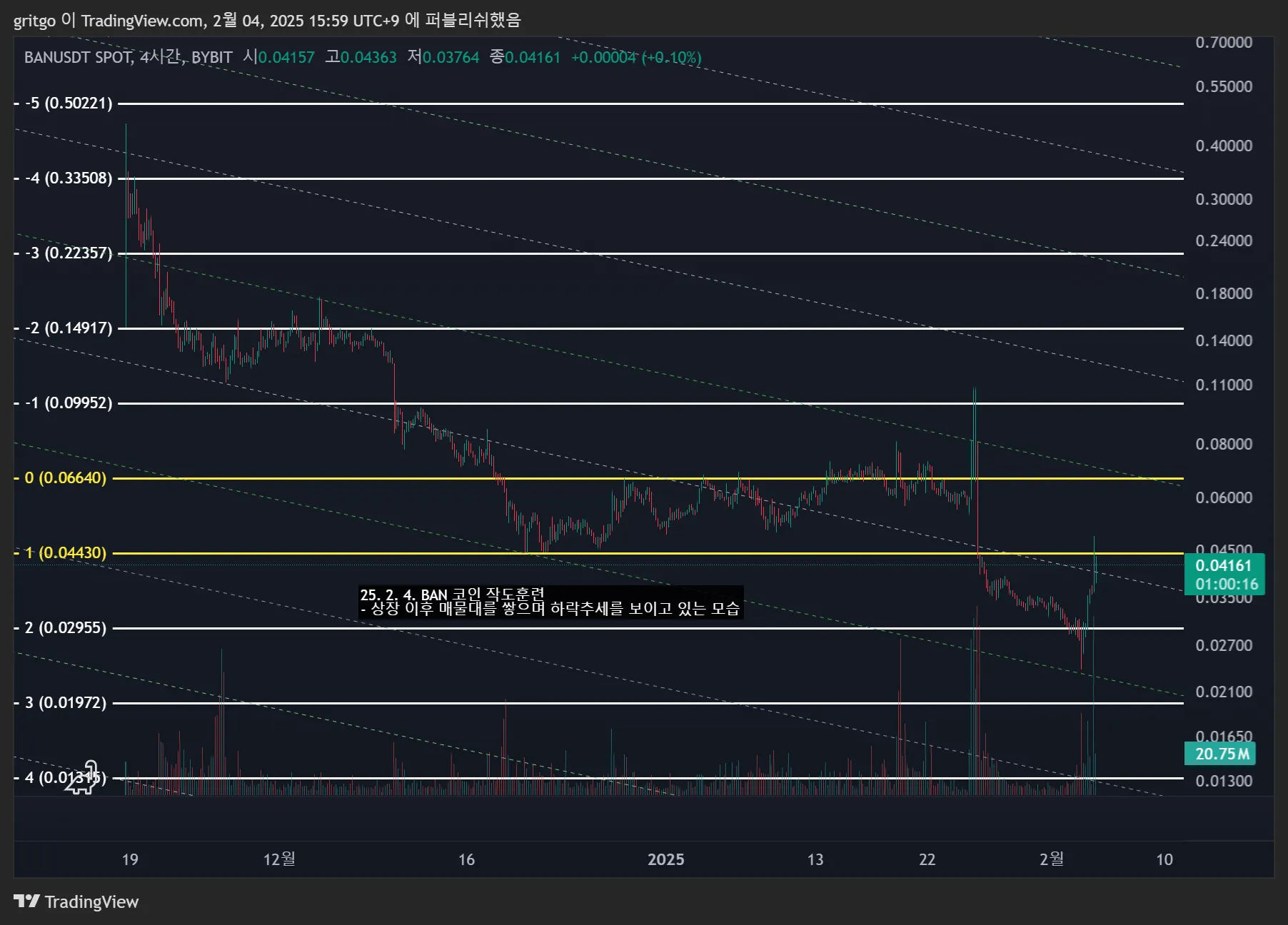Click the time axis label 2월
The height and width of the screenshot is (925, 1288).
point(1052,859)
